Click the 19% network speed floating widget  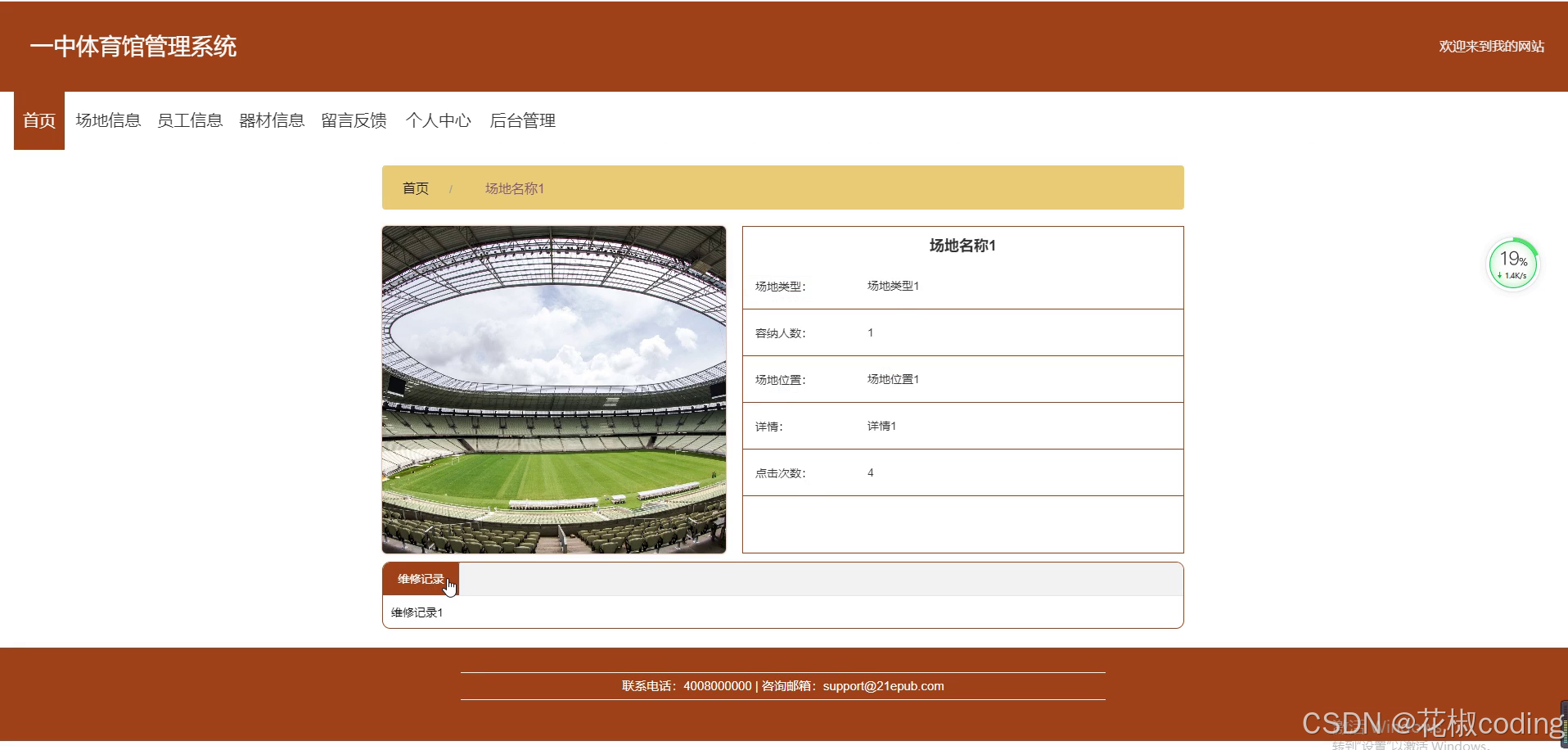(x=1513, y=264)
